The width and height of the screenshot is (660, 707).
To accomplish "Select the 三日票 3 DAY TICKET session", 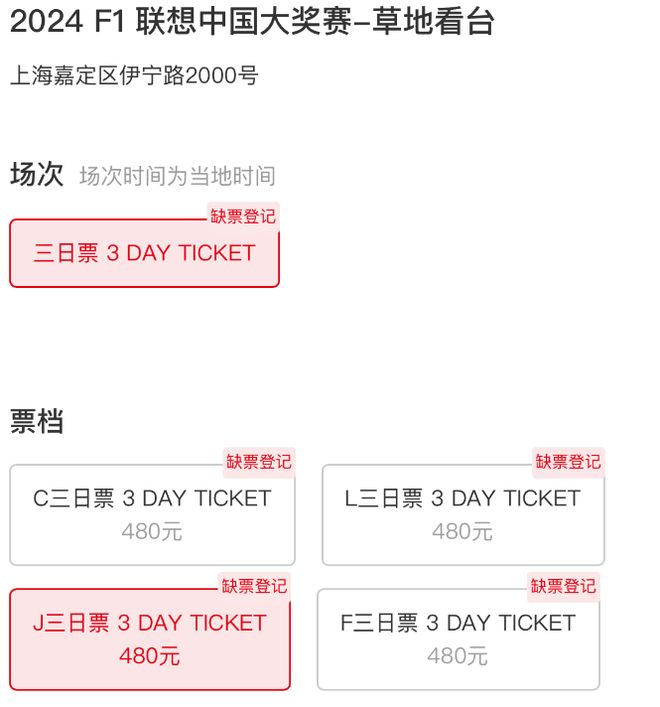I will 144,253.
